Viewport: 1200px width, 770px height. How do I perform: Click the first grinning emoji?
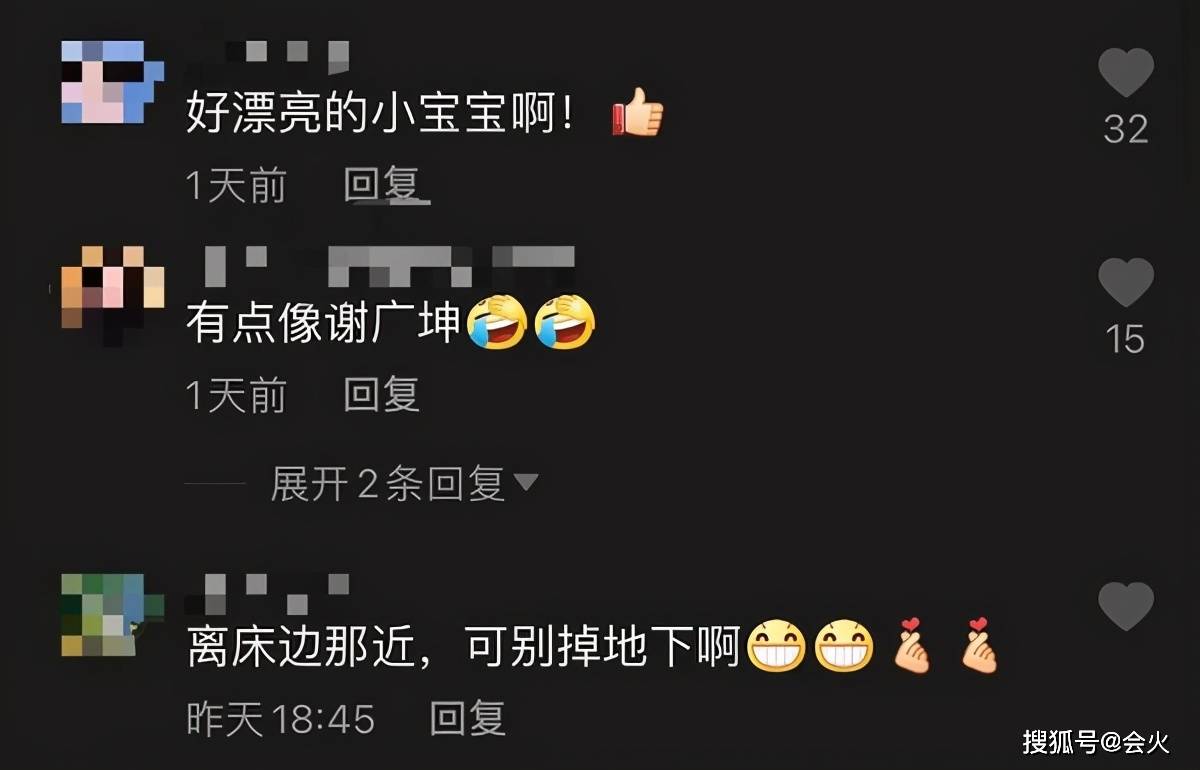[776, 647]
